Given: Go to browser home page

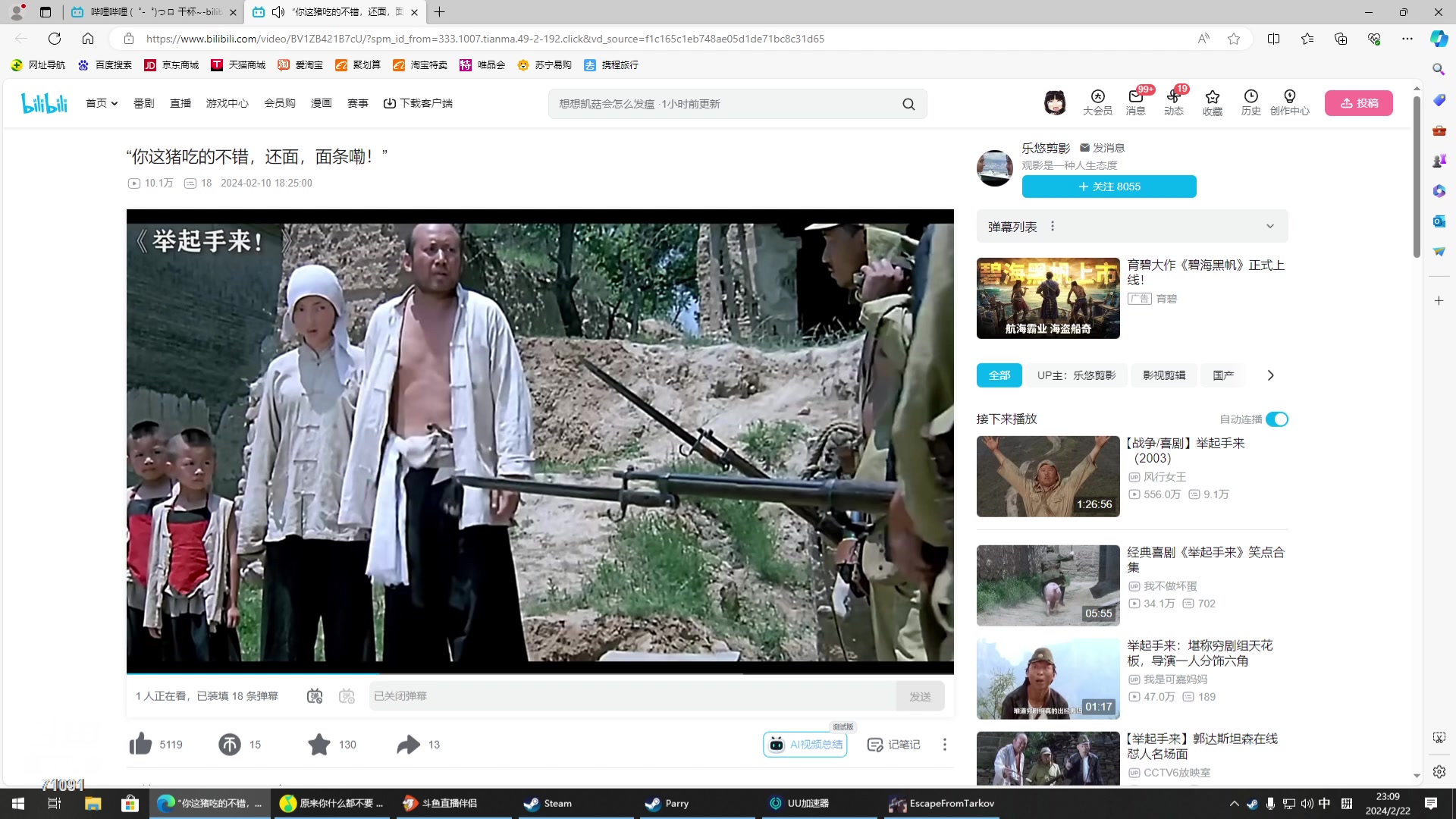Looking at the screenshot, I should [88, 39].
